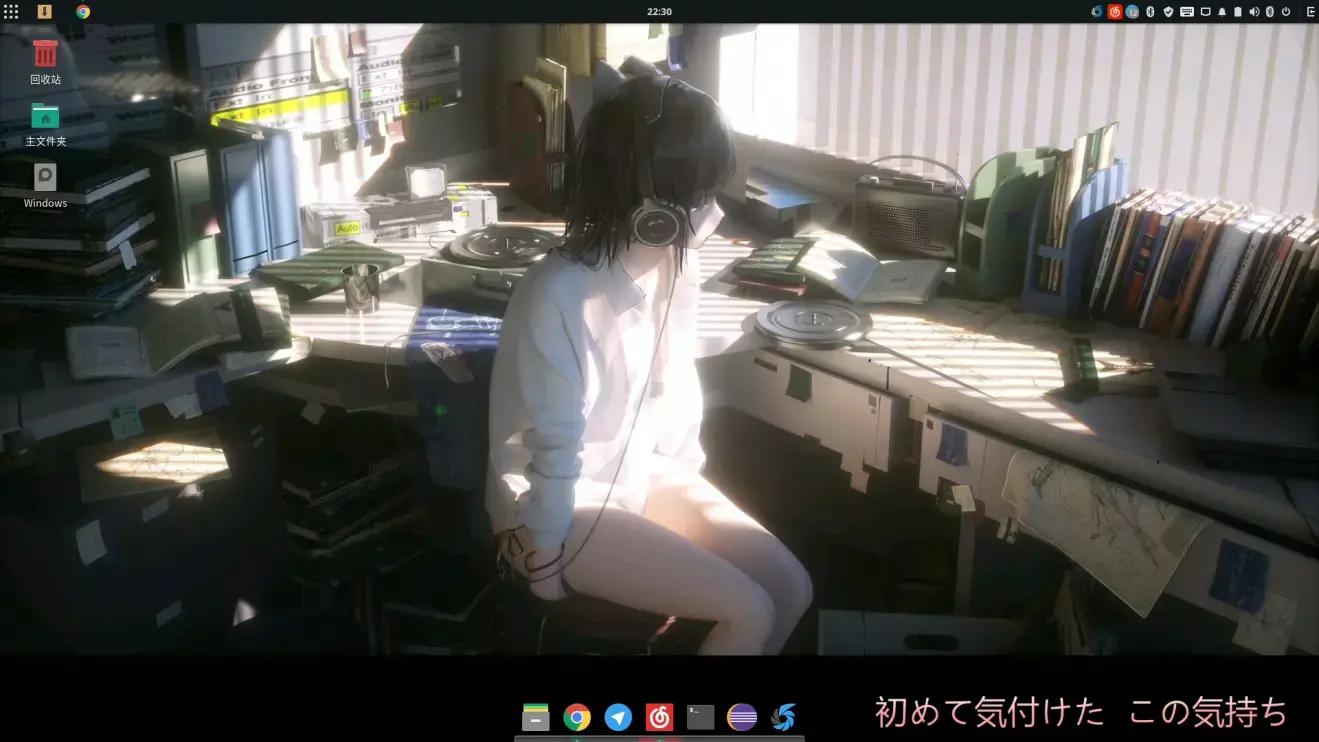The height and width of the screenshot is (742, 1319).
Task: Open Eclipse IDE from the dock
Action: point(742,717)
